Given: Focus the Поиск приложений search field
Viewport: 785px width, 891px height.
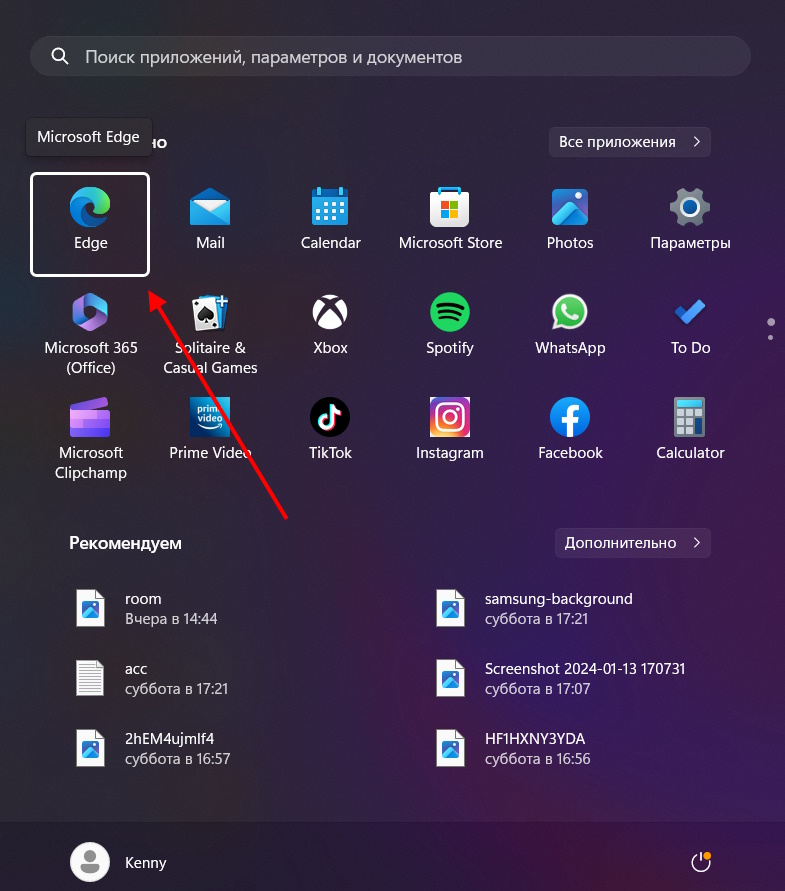Looking at the screenshot, I should (391, 56).
